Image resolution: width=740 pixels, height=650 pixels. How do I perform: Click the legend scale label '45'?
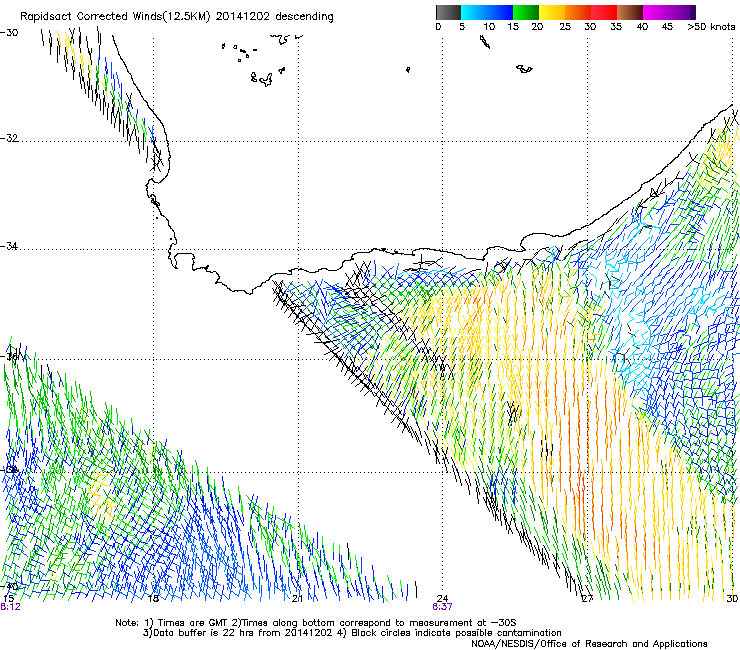667,27
